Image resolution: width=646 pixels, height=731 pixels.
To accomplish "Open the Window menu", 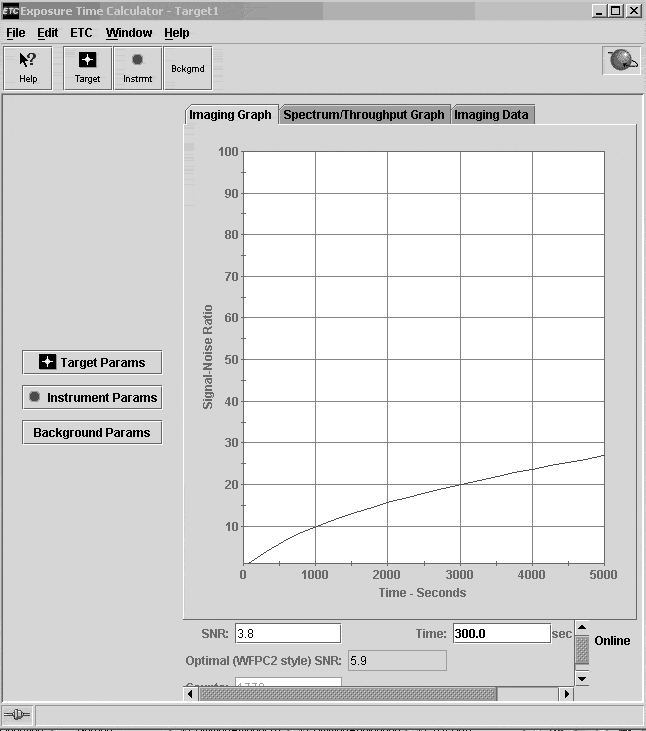I will click(x=129, y=33).
